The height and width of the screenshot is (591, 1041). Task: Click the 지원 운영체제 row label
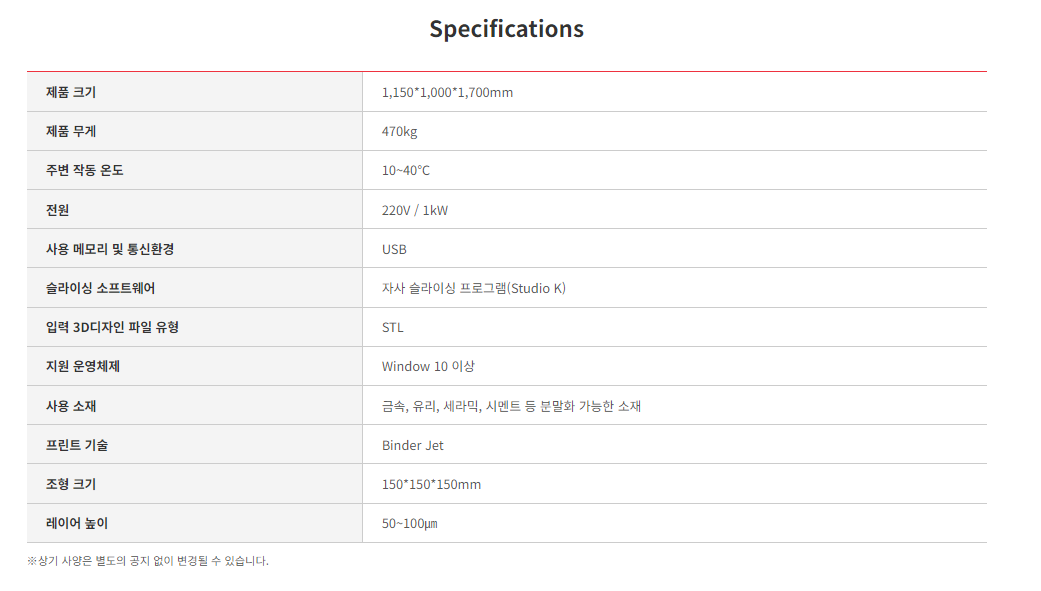(x=83, y=366)
